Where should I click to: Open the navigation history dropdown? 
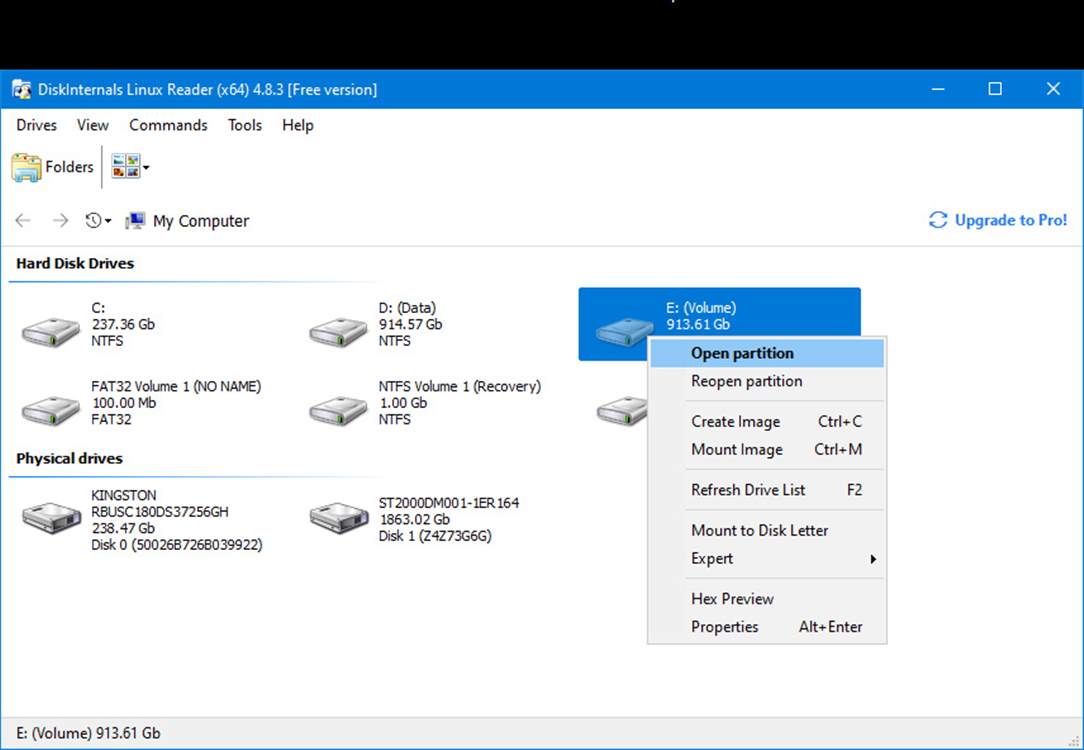(x=98, y=221)
